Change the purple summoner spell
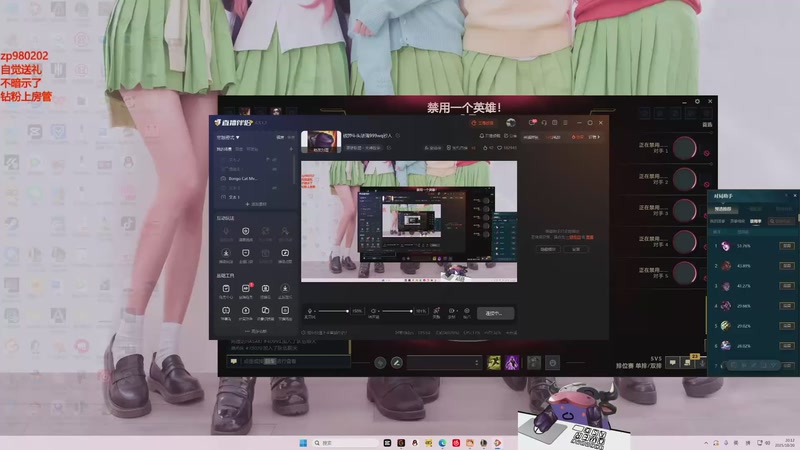The height and width of the screenshot is (450, 800). pyautogui.click(x=512, y=363)
